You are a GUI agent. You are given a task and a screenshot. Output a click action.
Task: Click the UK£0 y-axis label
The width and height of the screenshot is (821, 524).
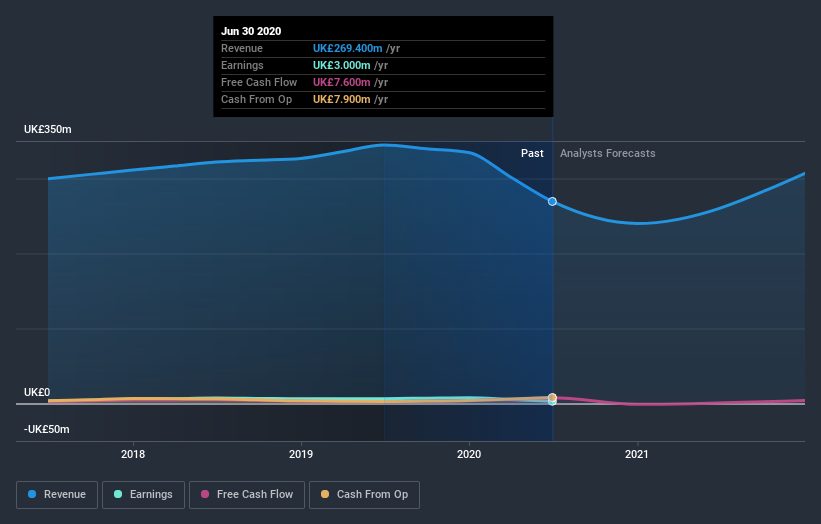[37, 392]
